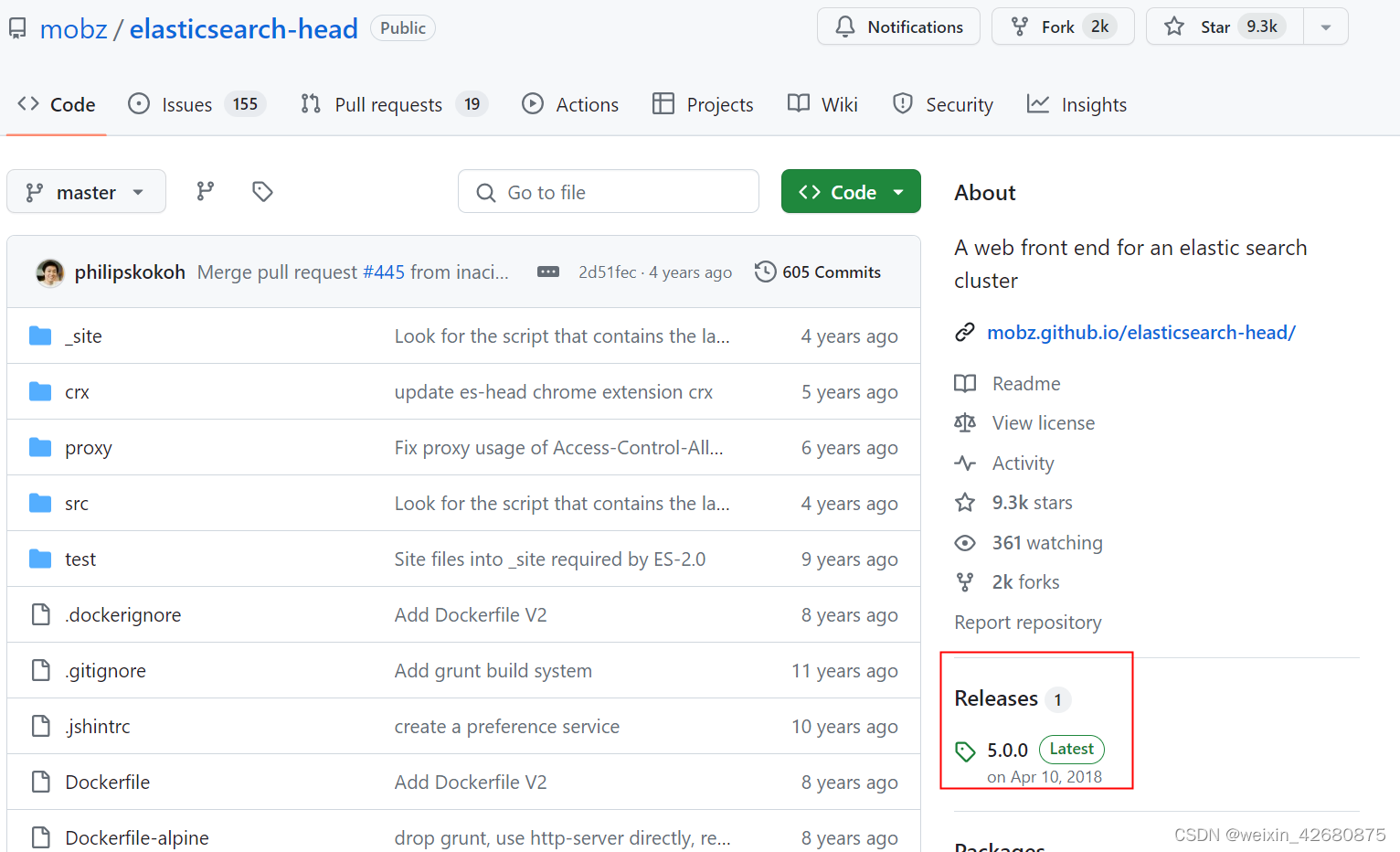Click the repository book icon beside mobz
1400x852 pixels.
17,28
